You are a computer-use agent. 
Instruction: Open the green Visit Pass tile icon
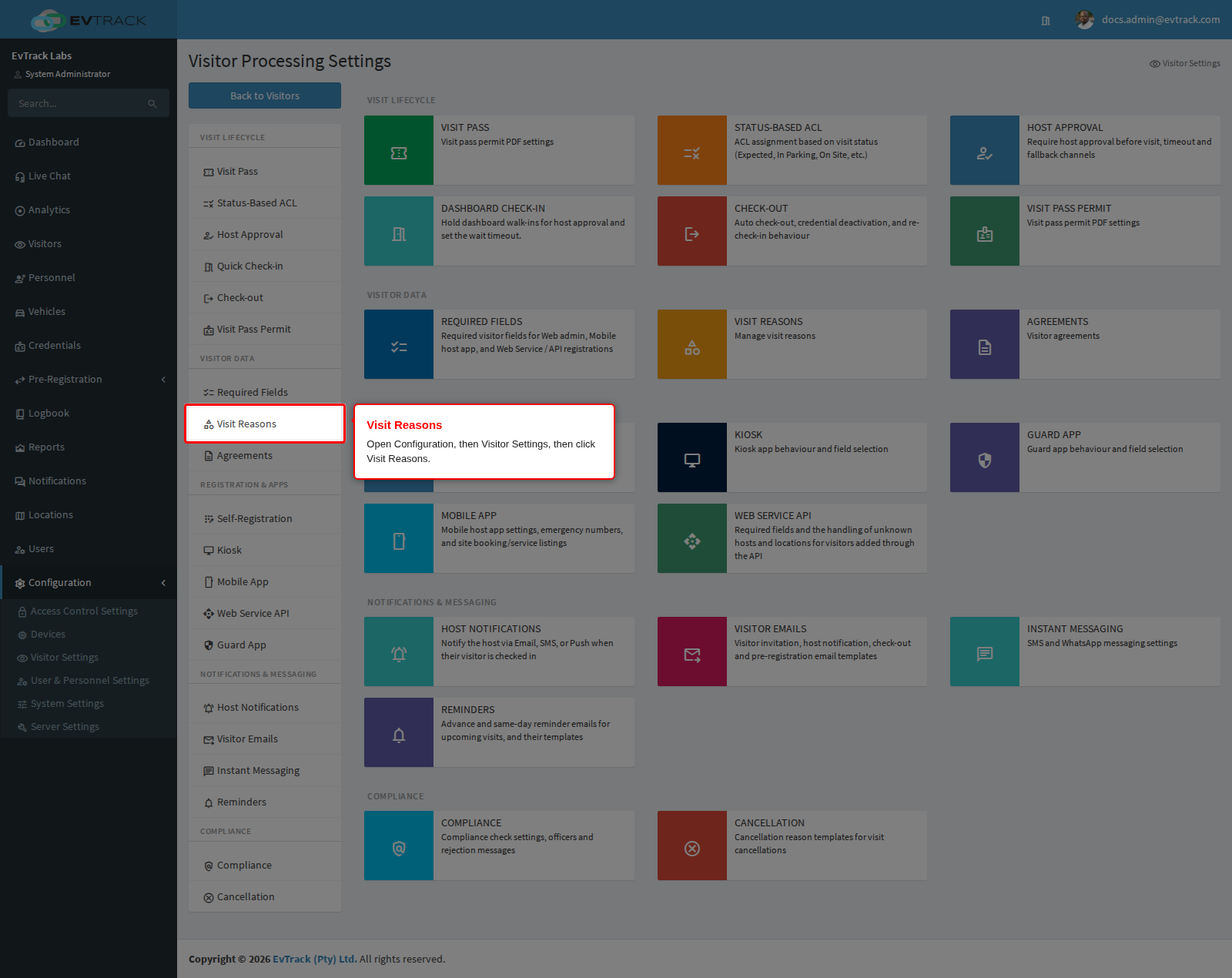click(399, 150)
